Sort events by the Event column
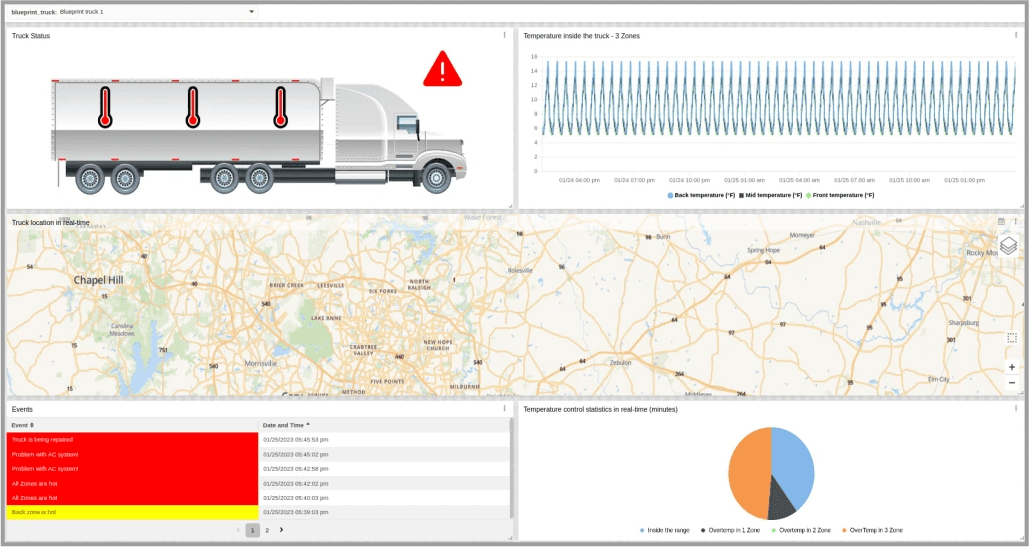This screenshot has height=547, width=1029. (22, 425)
